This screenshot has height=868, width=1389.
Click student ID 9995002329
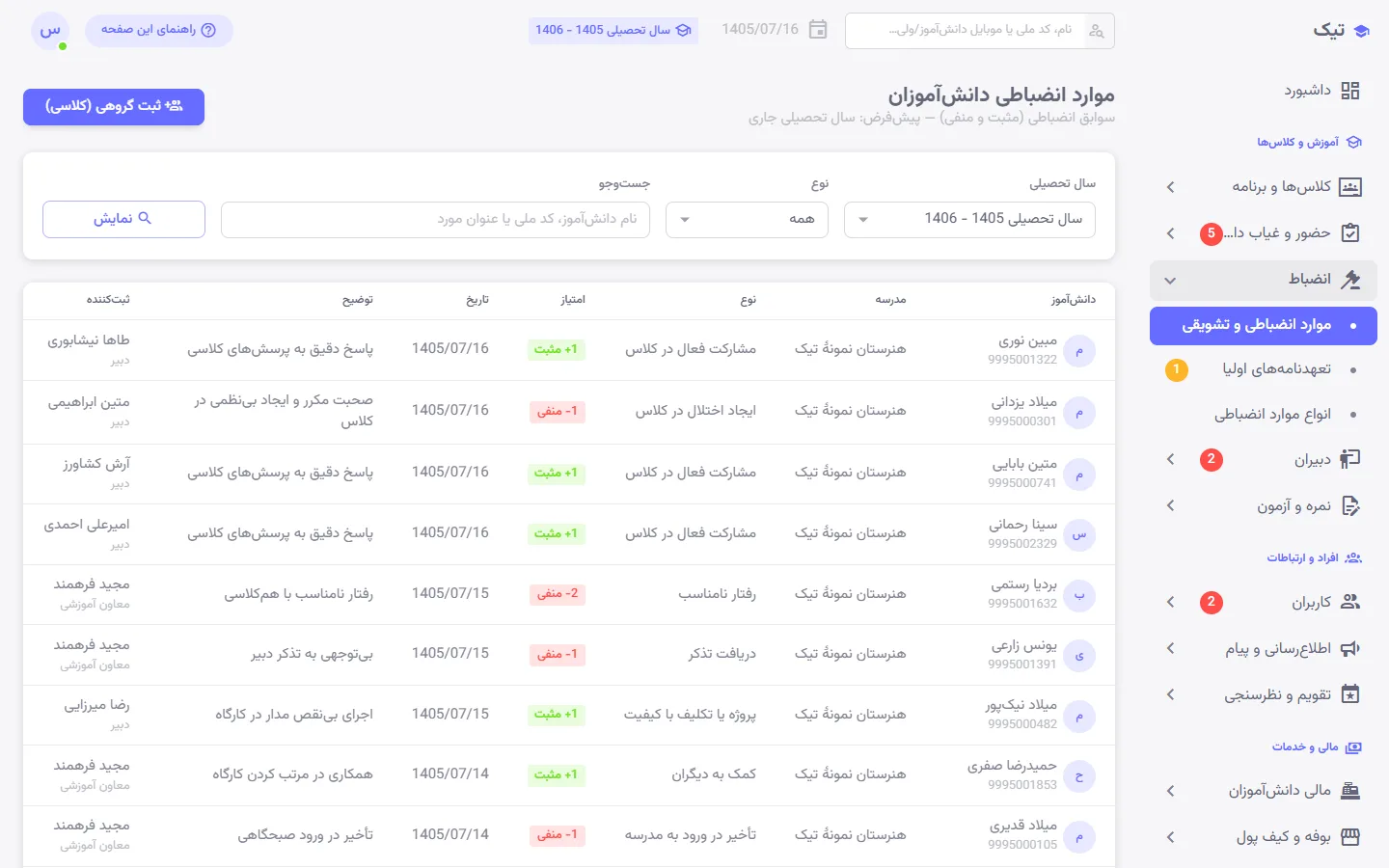pos(1022,544)
